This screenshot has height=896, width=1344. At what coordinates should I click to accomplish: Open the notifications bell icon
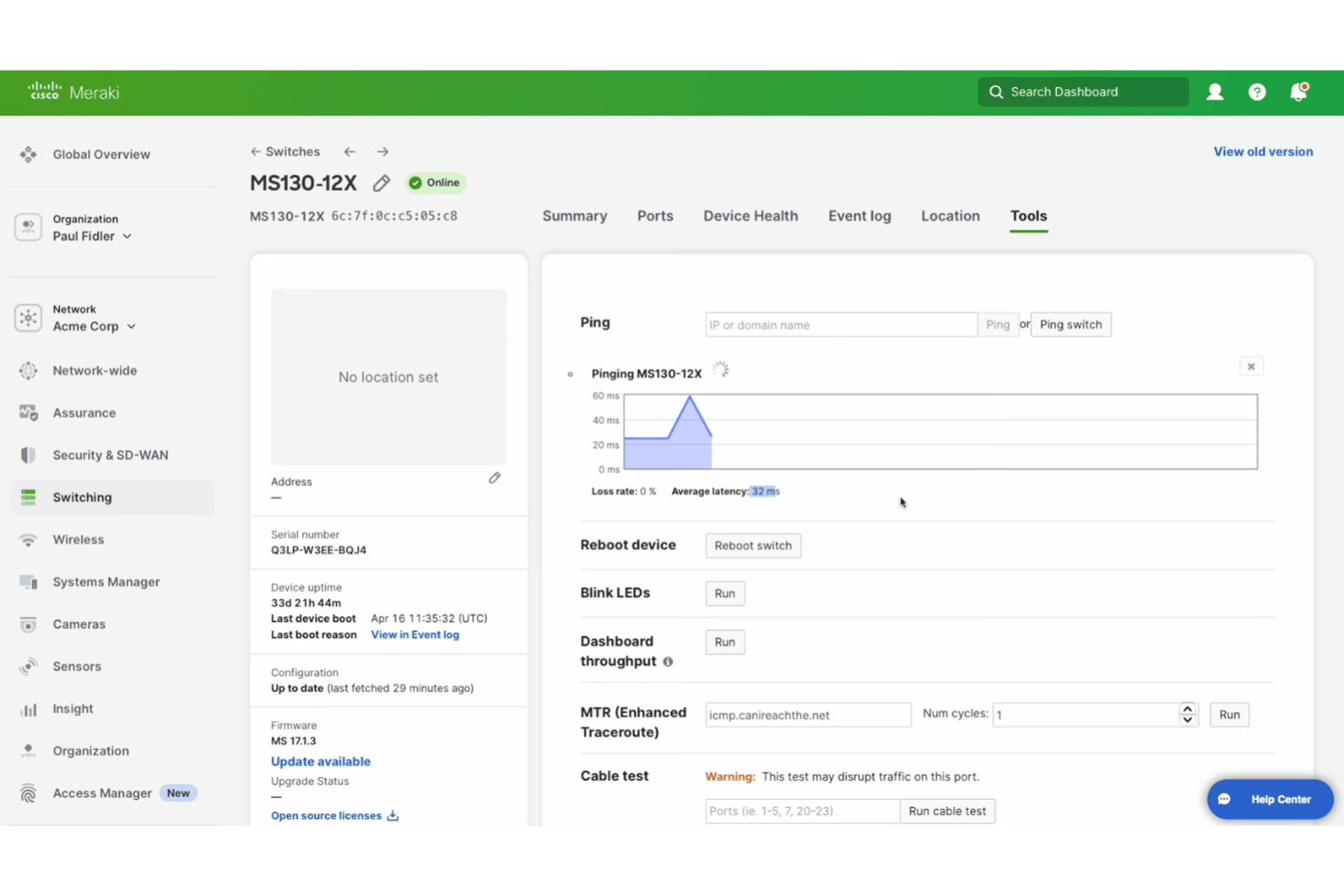click(x=1299, y=92)
